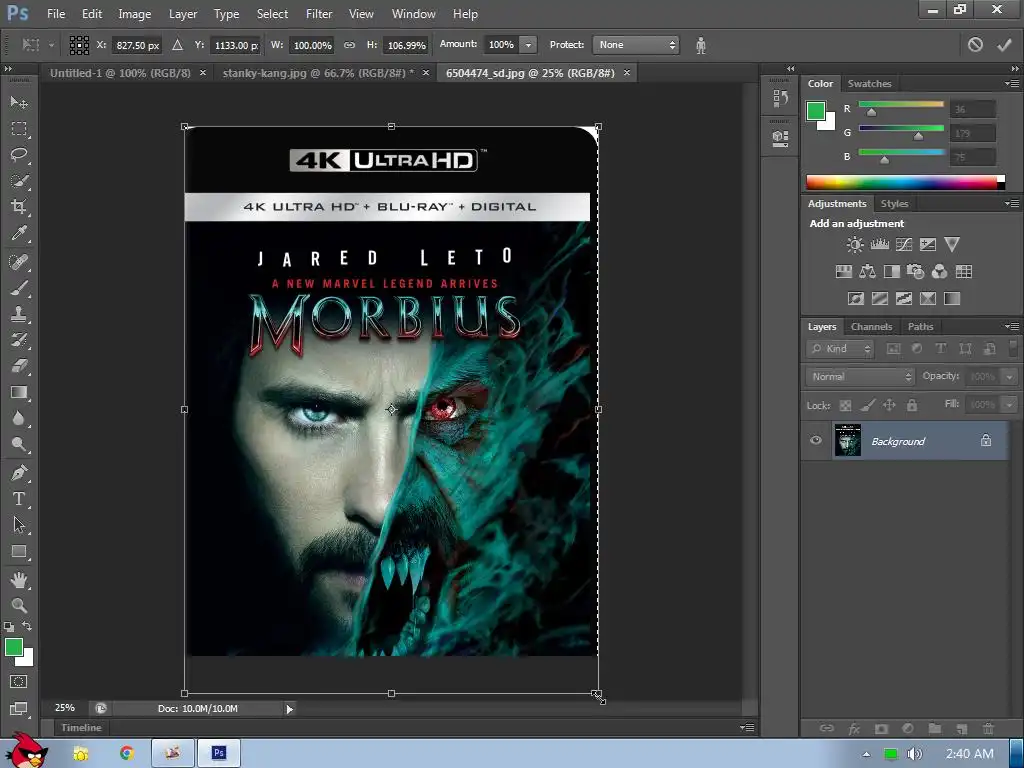Pick a color from the spectrum ramp
1024x768 pixels.
coord(905,182)
